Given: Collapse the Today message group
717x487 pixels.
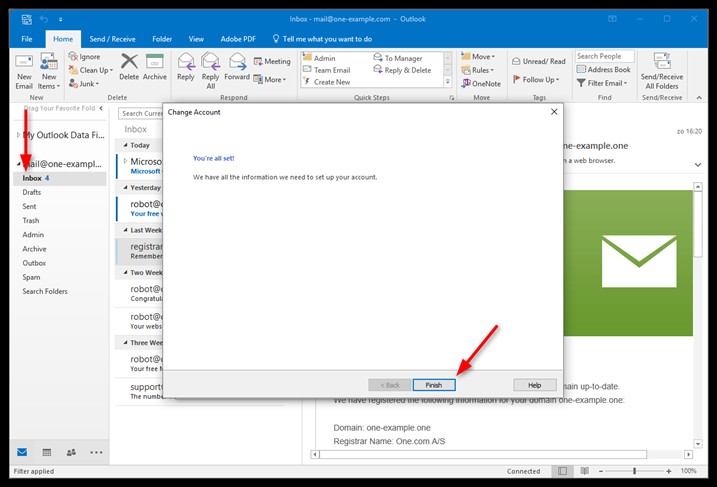Looking at the screenshot, I should pyautogui.click(x=125, y=145).
